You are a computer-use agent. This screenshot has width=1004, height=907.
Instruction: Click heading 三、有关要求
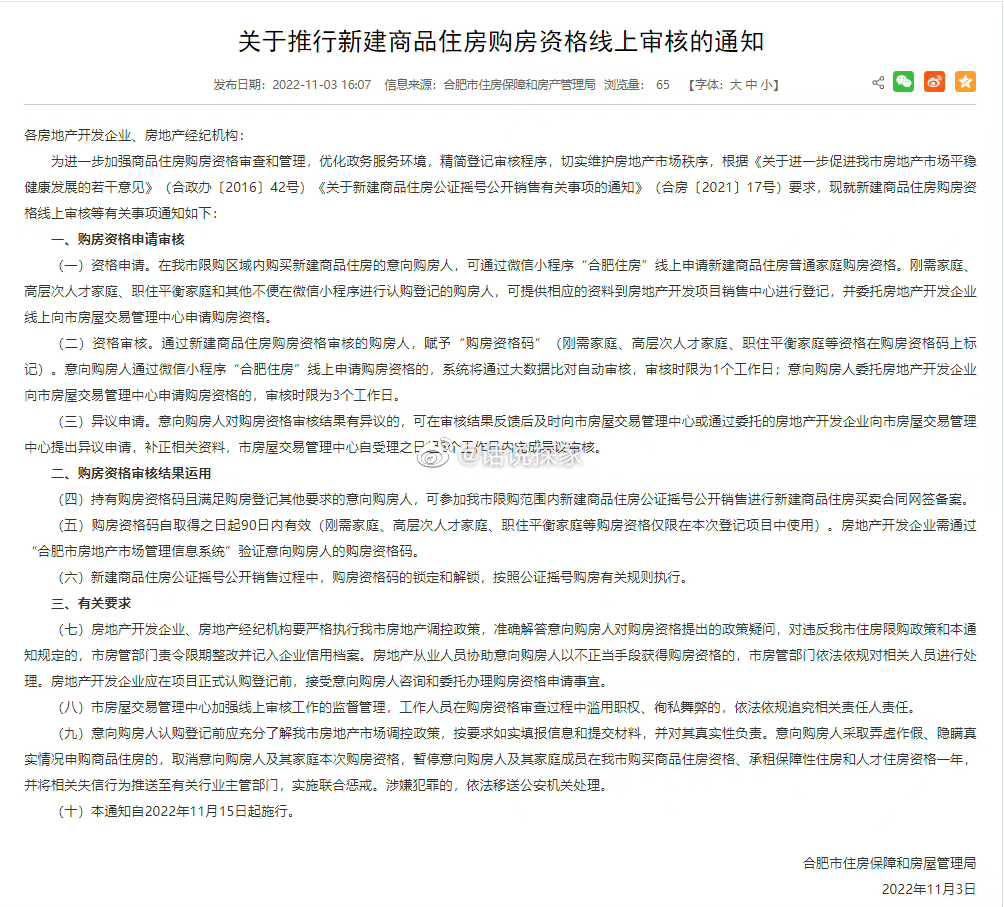[x=91, y=603]
